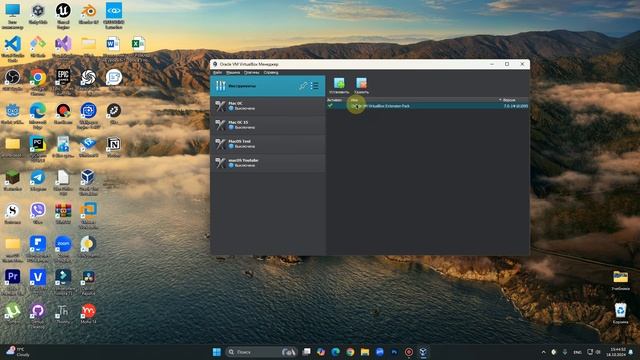Open the Machine menu in VirtualBox
The height and width of the screenshot is (360, 640).
[x=233, y=73]
